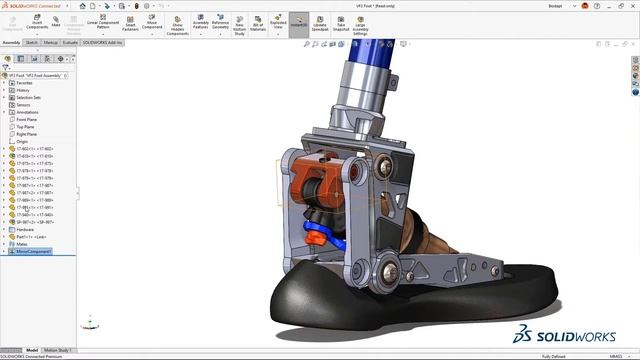The width and height of the screenshot is (640, 360).
Task: Expand the Hardware folder
Action: pos(4,229)
